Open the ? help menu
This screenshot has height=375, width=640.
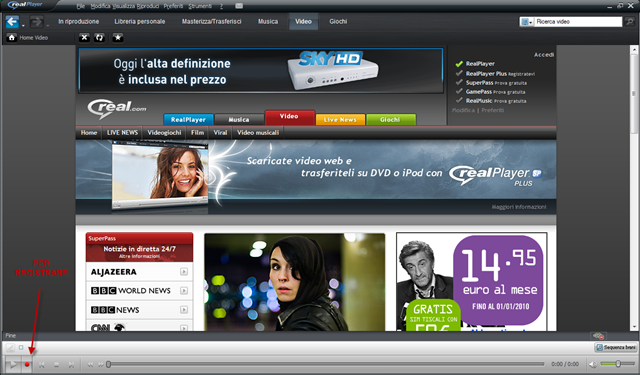pyautogui.click(x=221, y=6)
